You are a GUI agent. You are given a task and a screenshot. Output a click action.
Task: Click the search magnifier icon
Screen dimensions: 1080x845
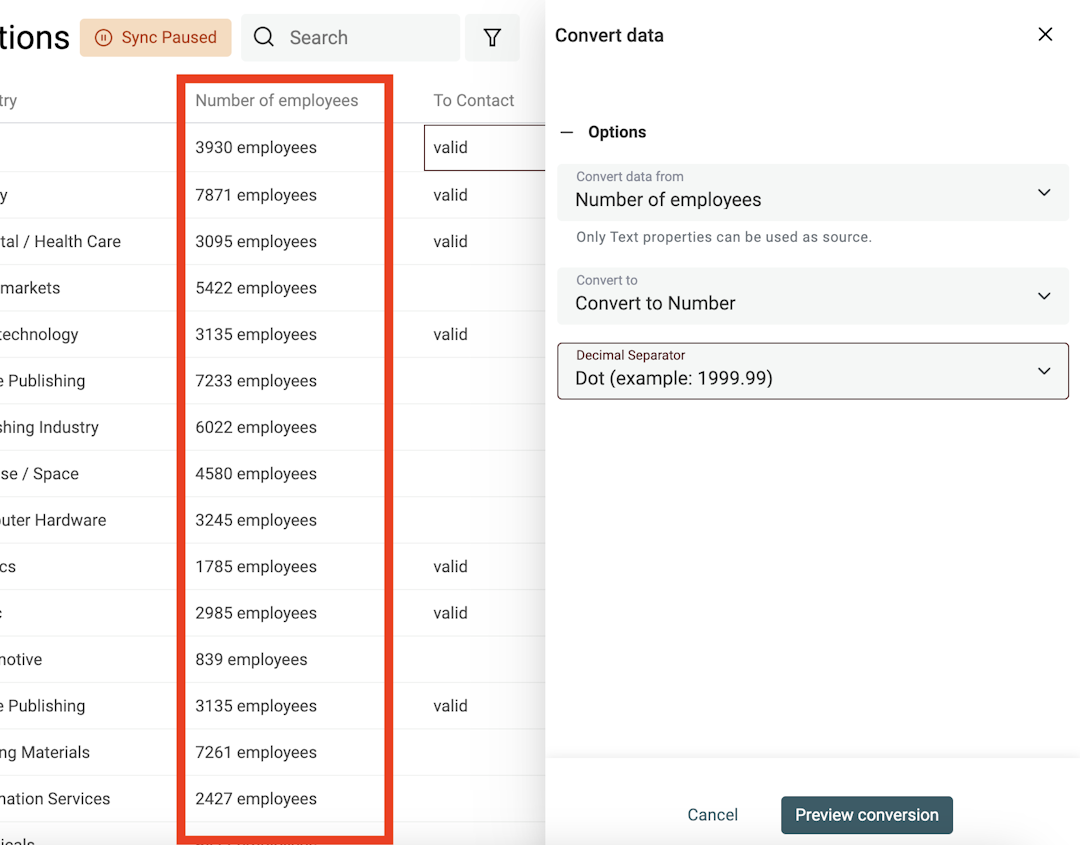(x=263, y=37)
